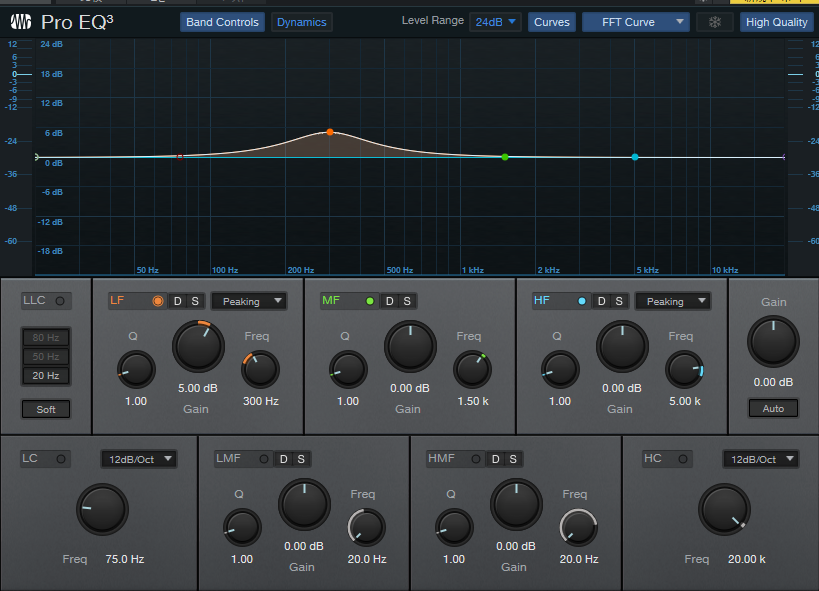Enable the LMF band
This screenshot has width=819, height=591.
coord(264,459)
